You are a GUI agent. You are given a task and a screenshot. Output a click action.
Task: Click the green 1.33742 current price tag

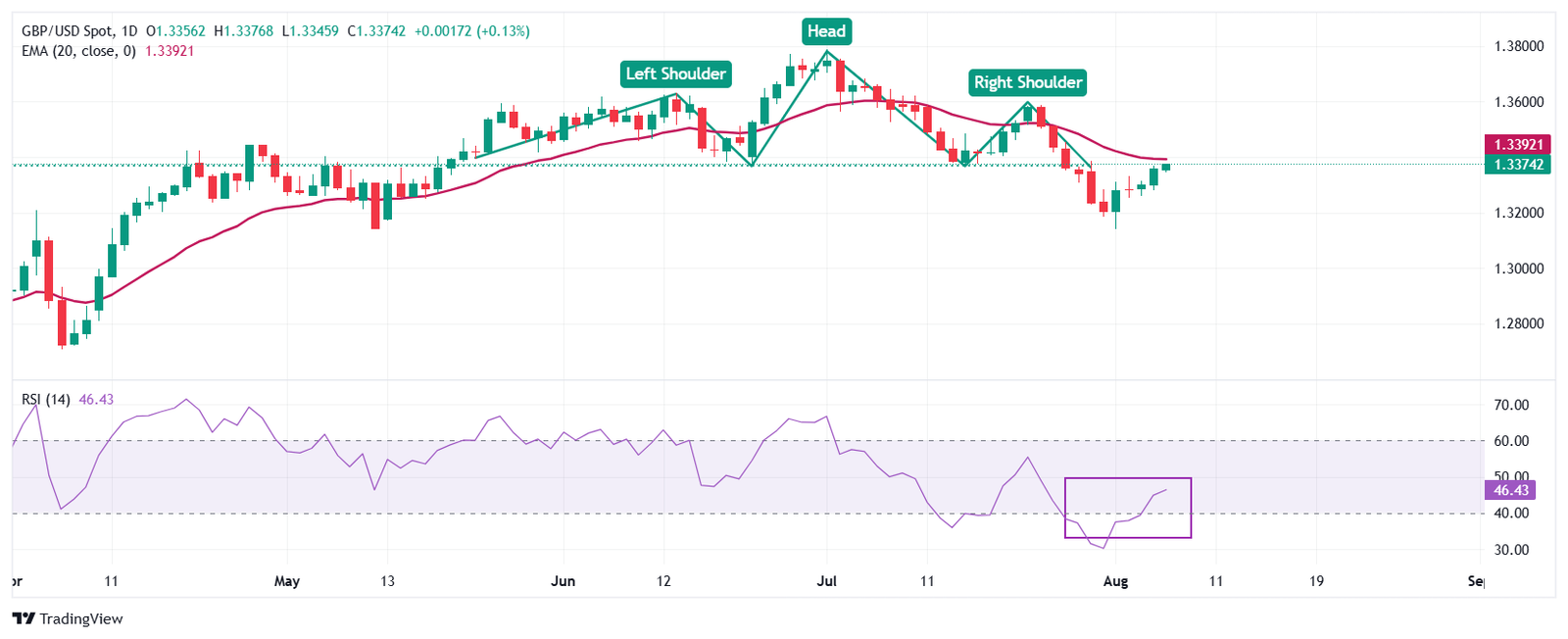tap(1518, 165)
